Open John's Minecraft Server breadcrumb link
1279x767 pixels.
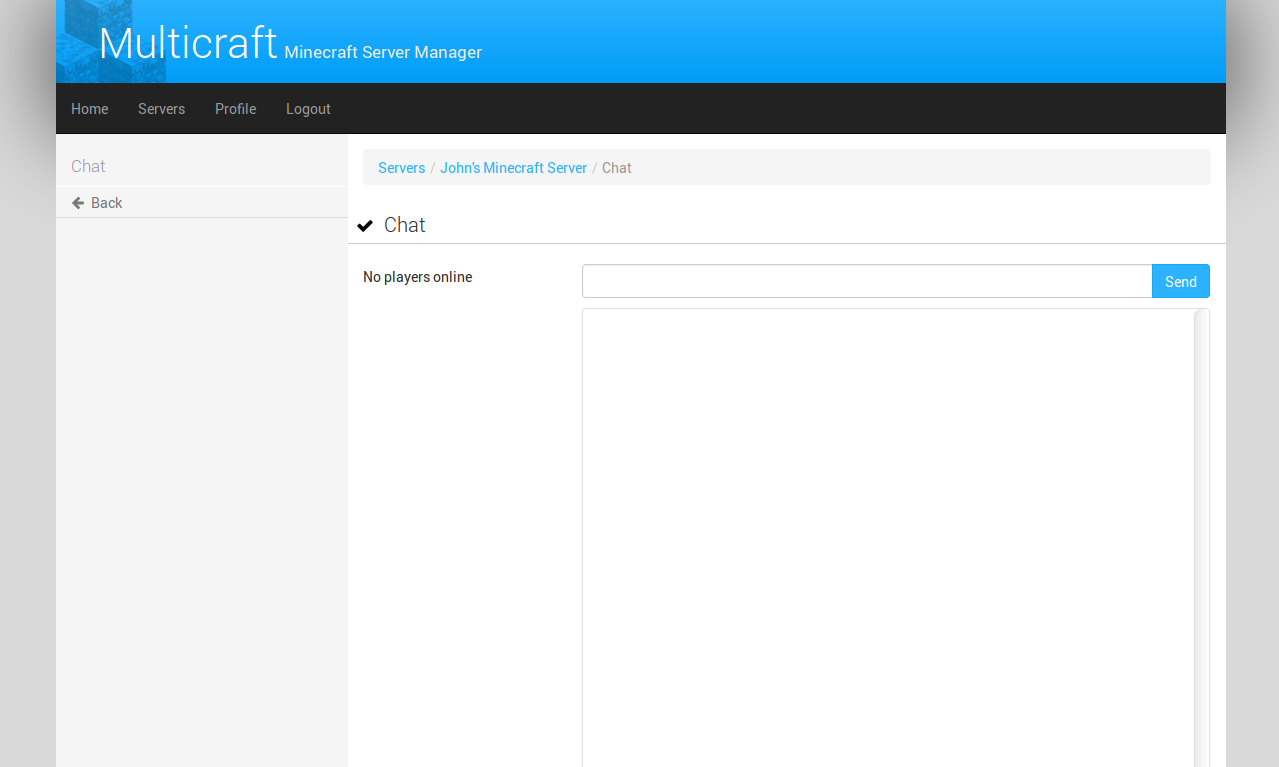tap(513, 168)
